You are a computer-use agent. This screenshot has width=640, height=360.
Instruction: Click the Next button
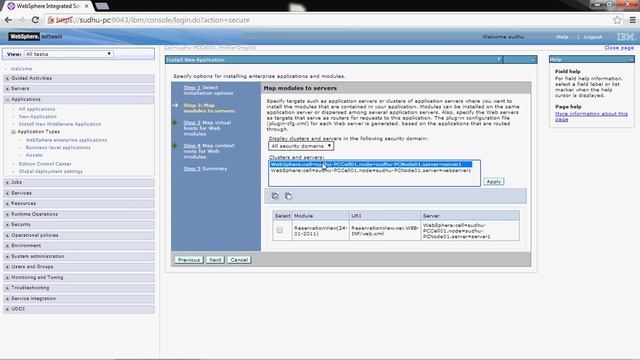(215, 260)
